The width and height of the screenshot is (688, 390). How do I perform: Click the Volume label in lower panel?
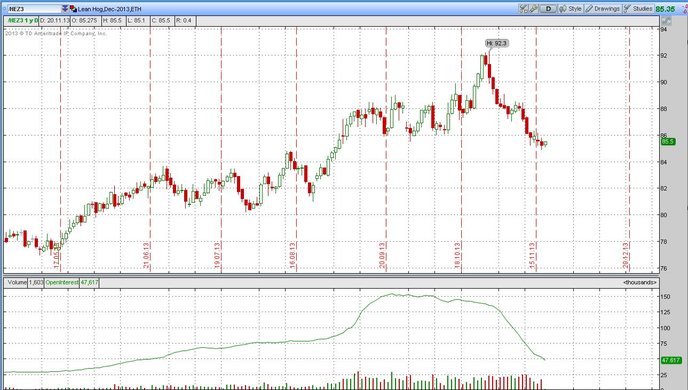[17, 283]
